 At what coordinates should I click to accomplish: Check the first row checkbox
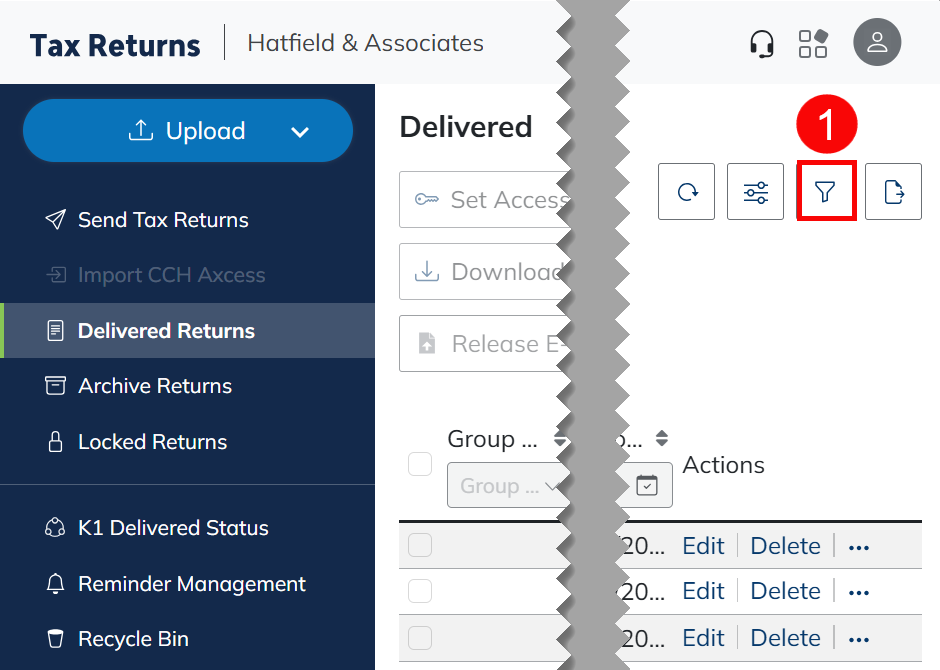pos(420,545)
